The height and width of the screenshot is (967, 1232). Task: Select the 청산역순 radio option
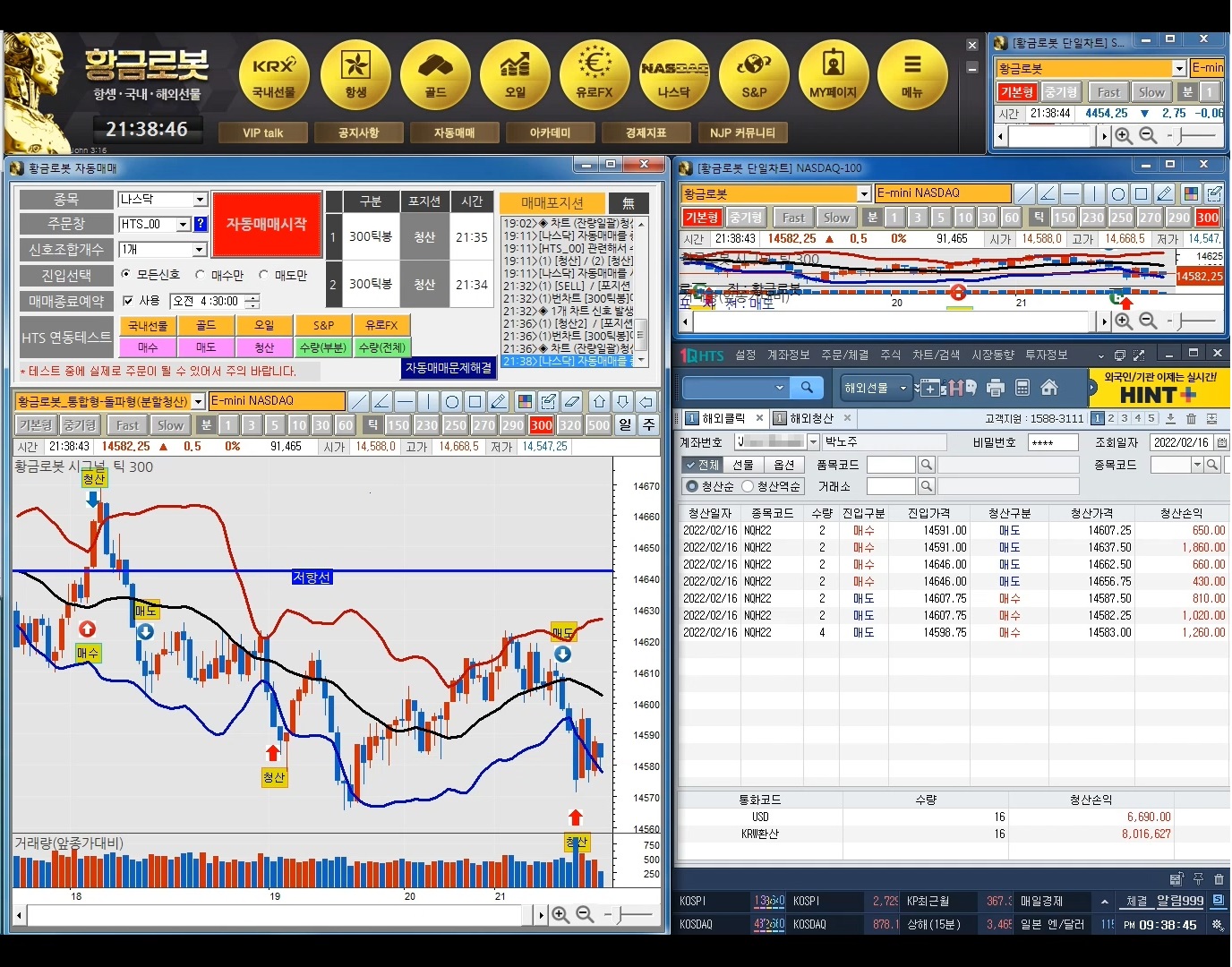[747, 486]
